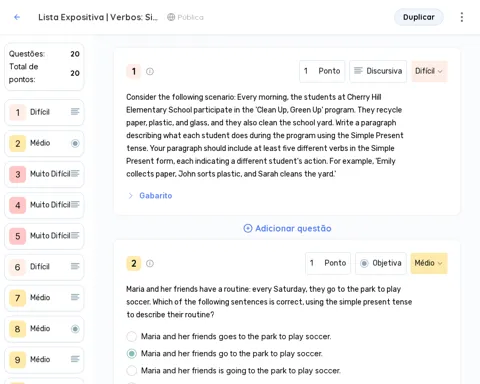Click the Gabarito expander chevron arrow
Image resolution: width=480 pixels, height=384 pixels.
(x=130, y=196)
